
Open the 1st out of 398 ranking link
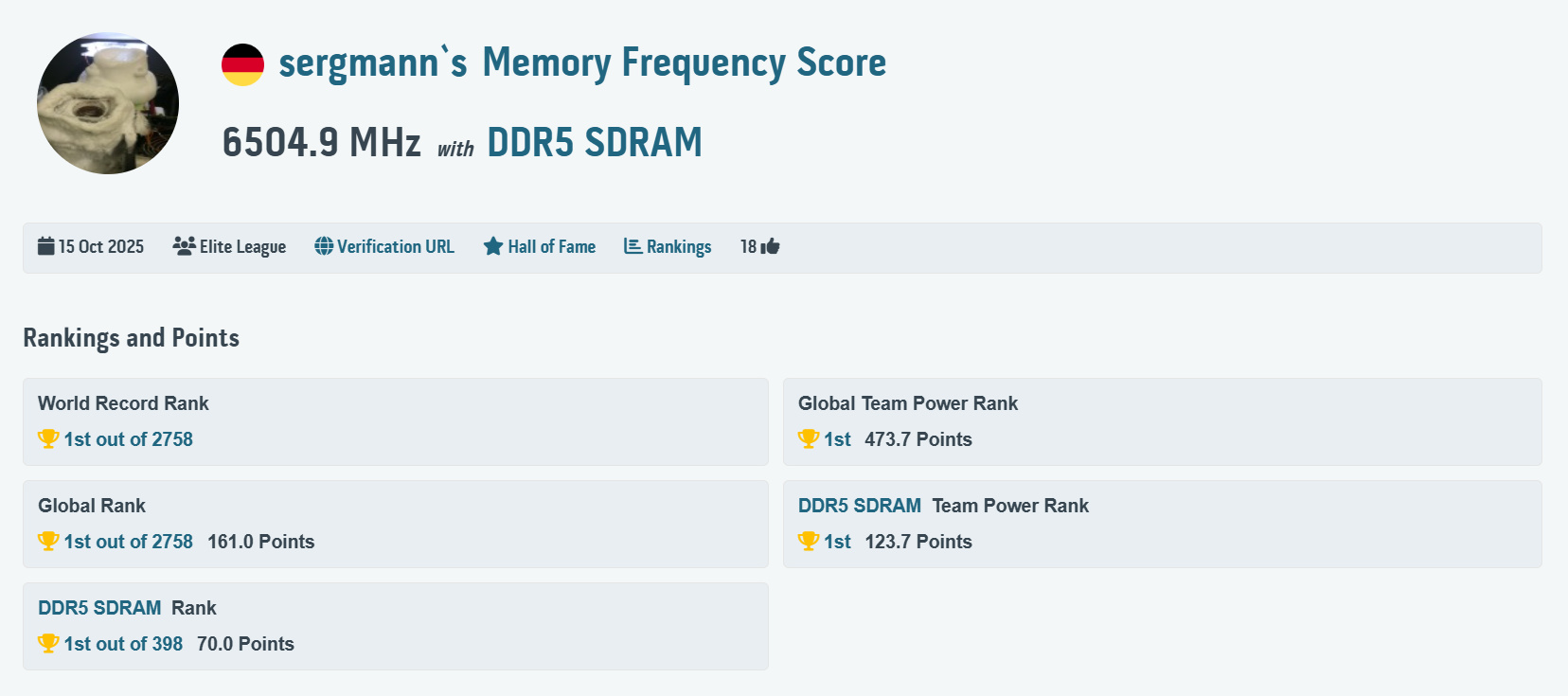(123, 644)
